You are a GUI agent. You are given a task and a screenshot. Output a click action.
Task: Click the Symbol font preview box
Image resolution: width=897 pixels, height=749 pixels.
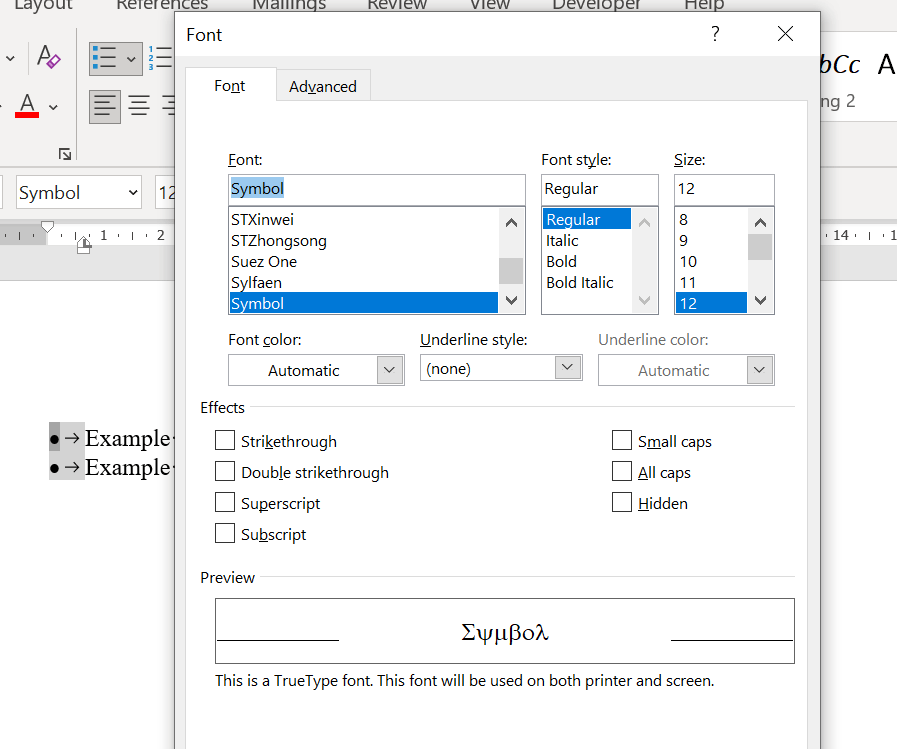click(x=505, y=631)
